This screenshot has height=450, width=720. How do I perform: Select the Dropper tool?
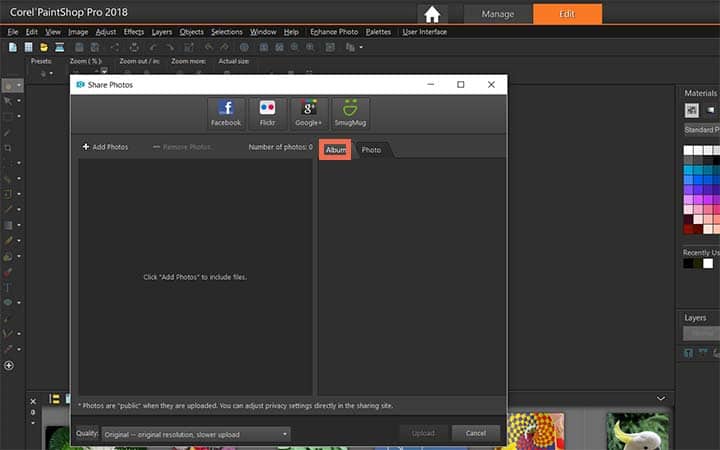(8, 132)
